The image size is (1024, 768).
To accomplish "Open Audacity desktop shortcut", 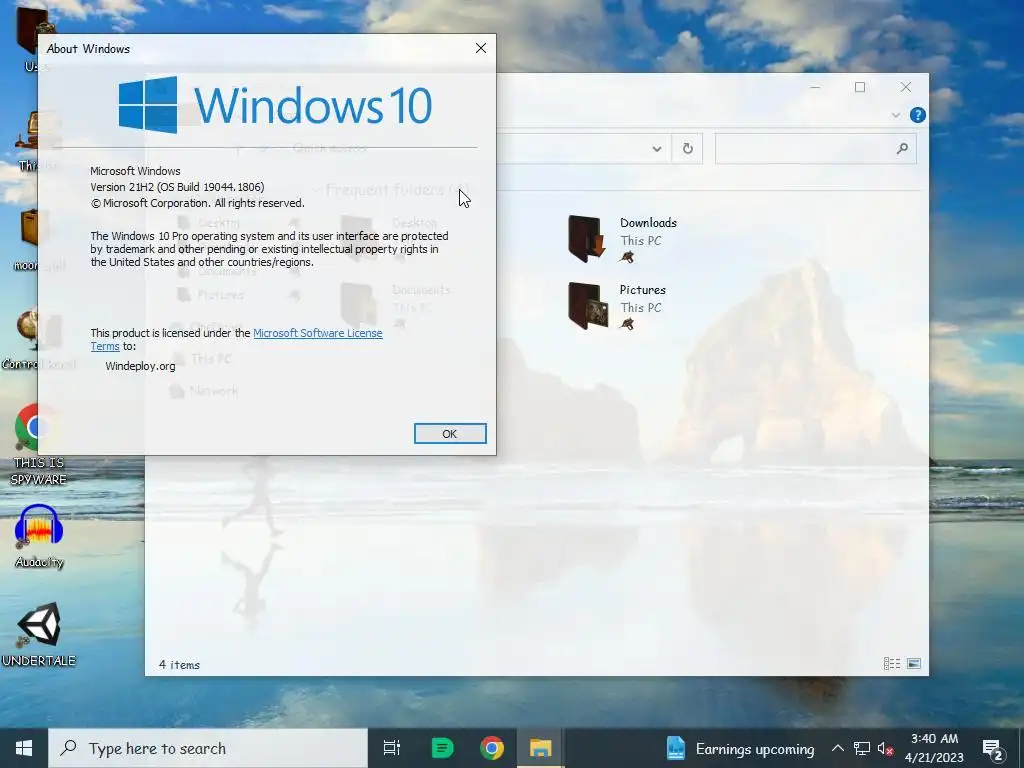I will (x=39, y=536).
